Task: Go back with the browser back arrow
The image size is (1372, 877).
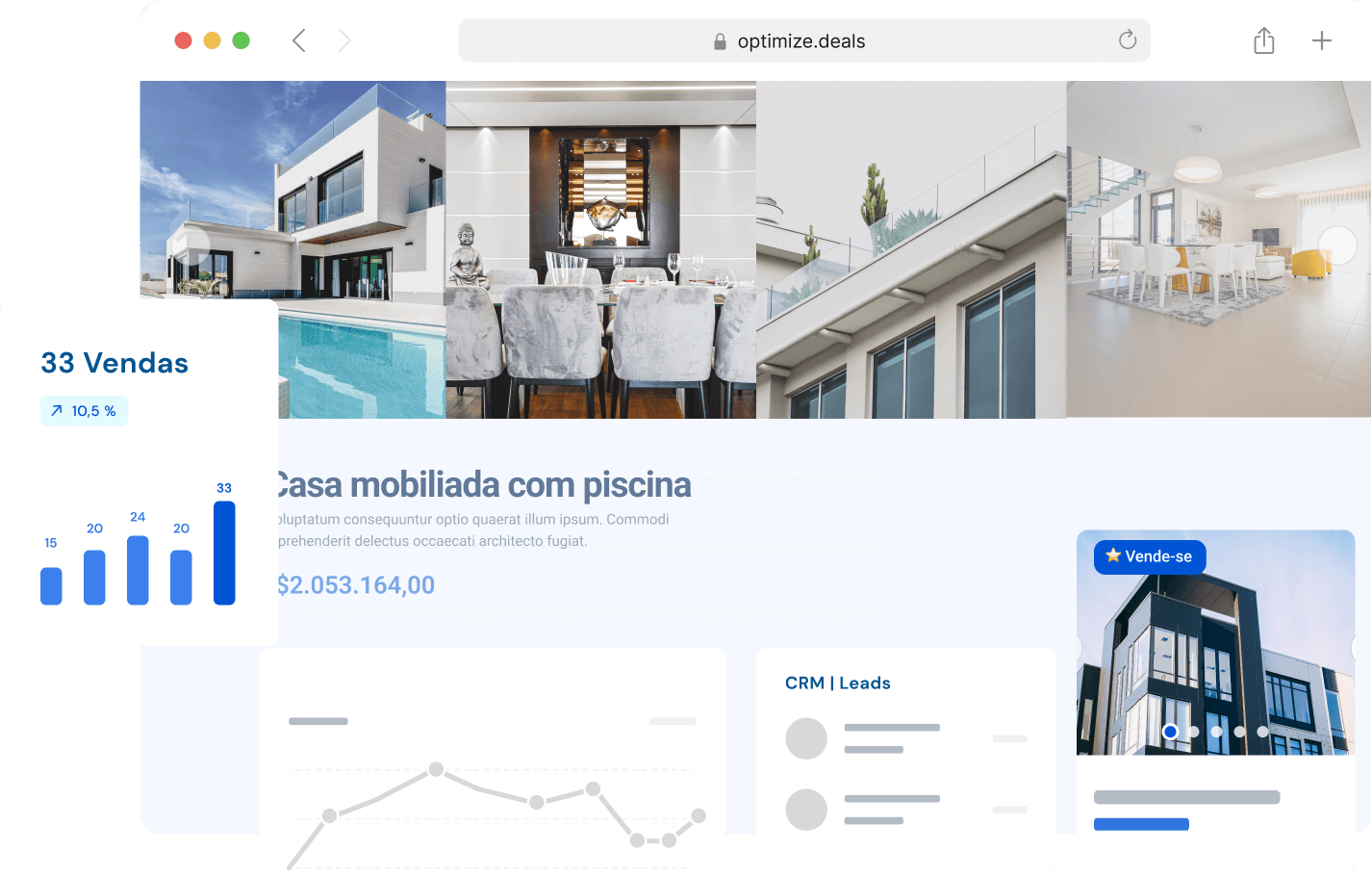Action: point(299,40)
